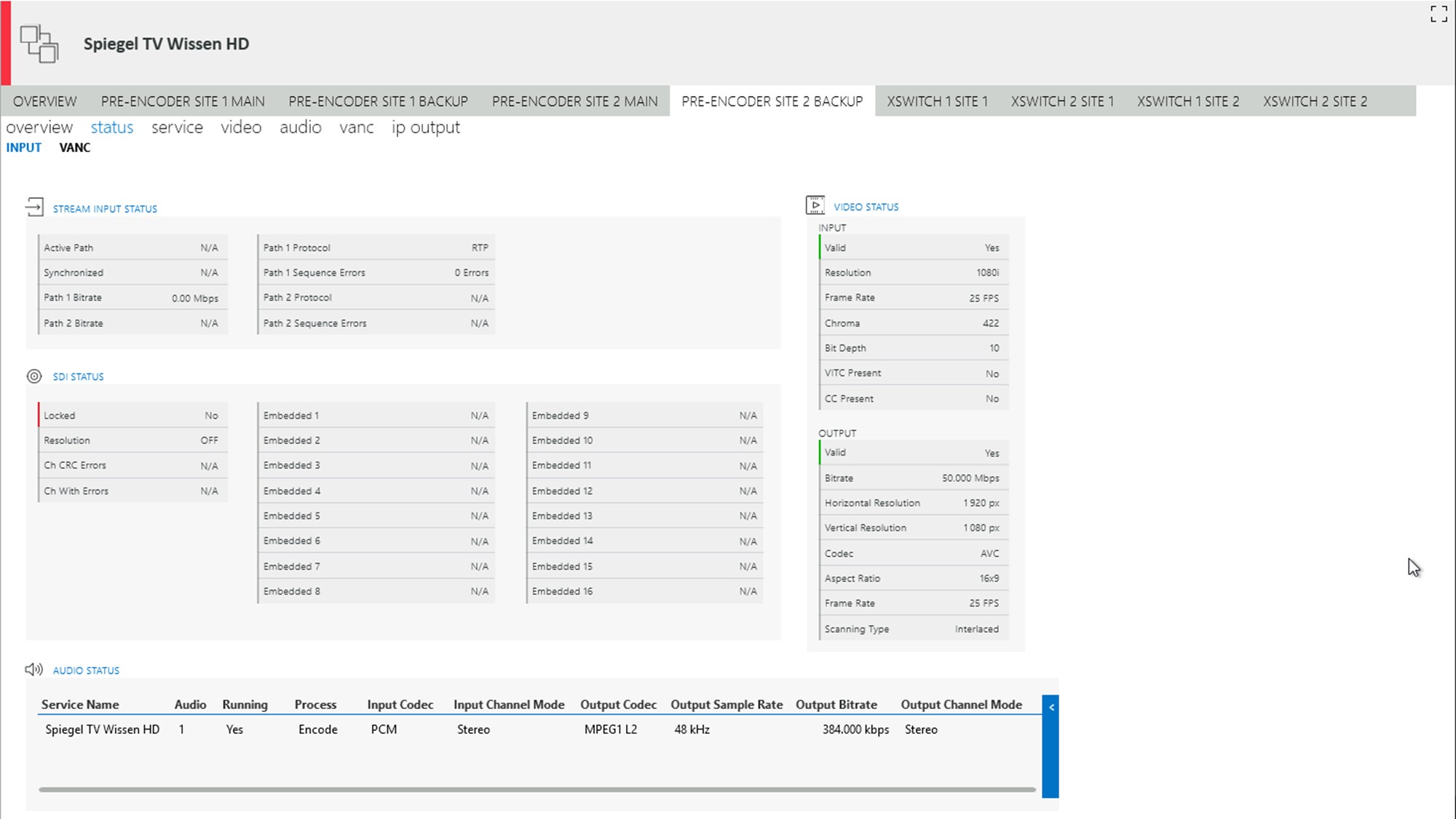Click the Audio Status speaker icon
Screen dimensions: 1456x819
coord(33,669)
